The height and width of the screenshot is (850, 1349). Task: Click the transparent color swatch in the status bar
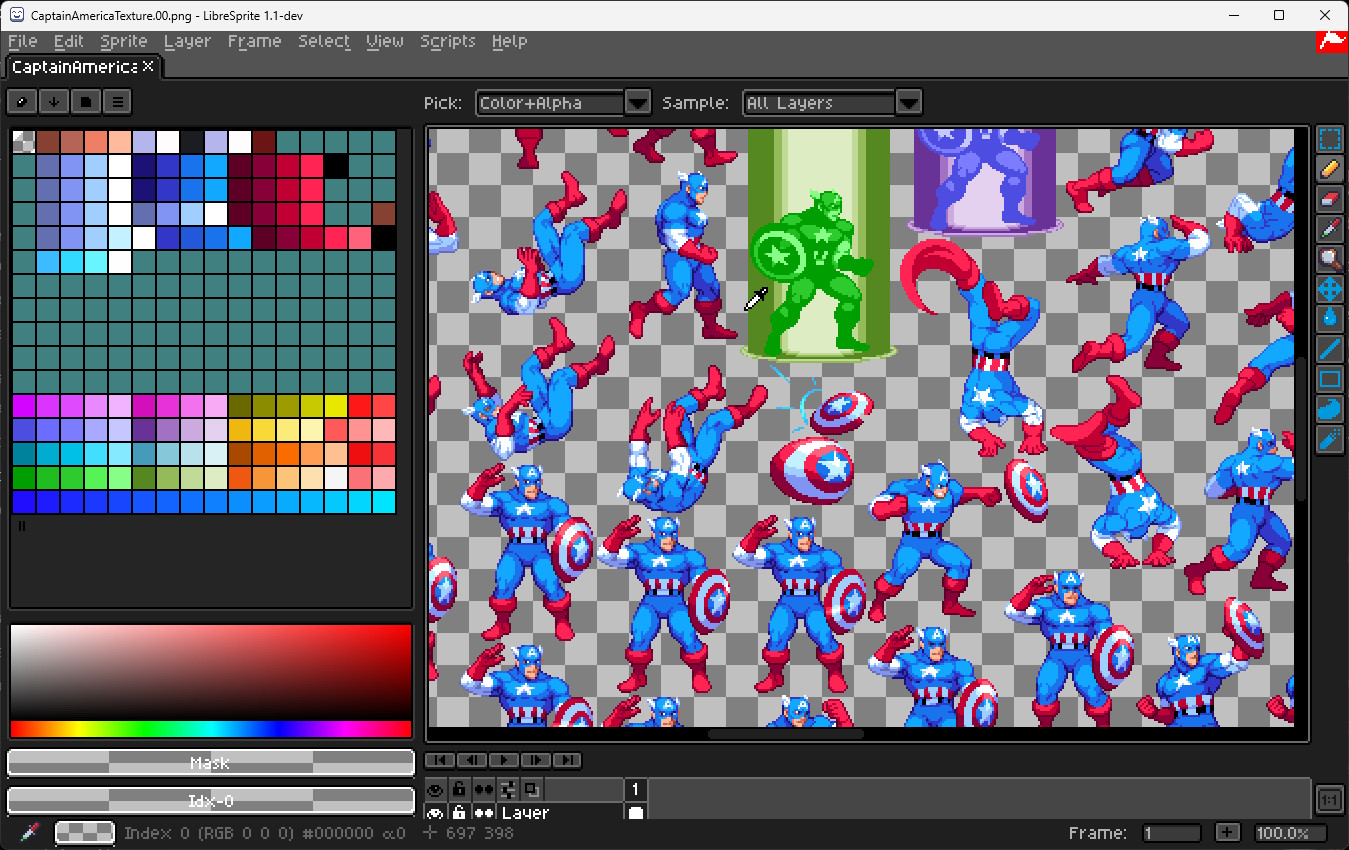click(x=84, y=832)
